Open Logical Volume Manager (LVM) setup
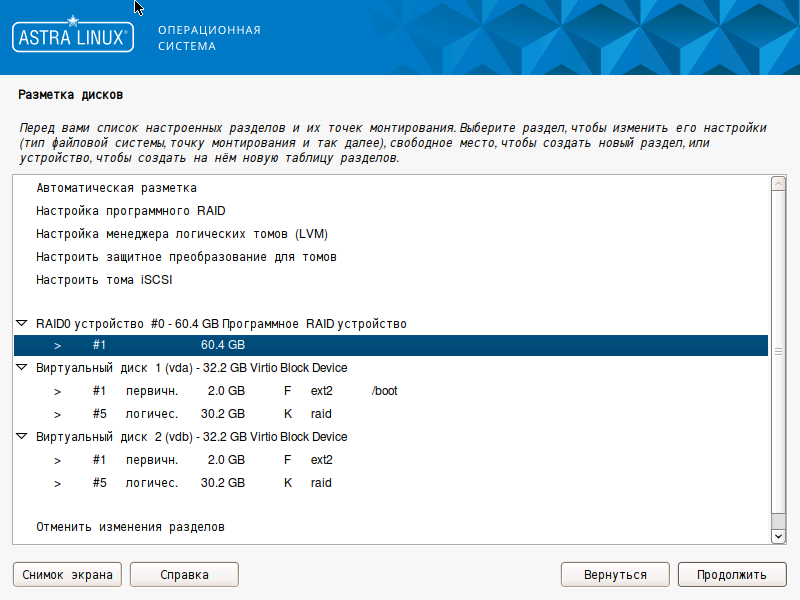The image size is (800, 600). (182, 234)
